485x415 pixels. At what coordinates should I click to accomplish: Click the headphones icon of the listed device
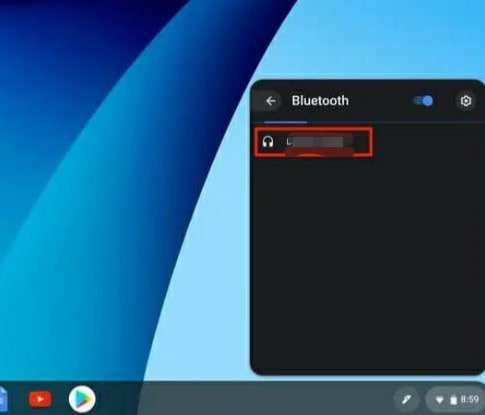[268, 142]
